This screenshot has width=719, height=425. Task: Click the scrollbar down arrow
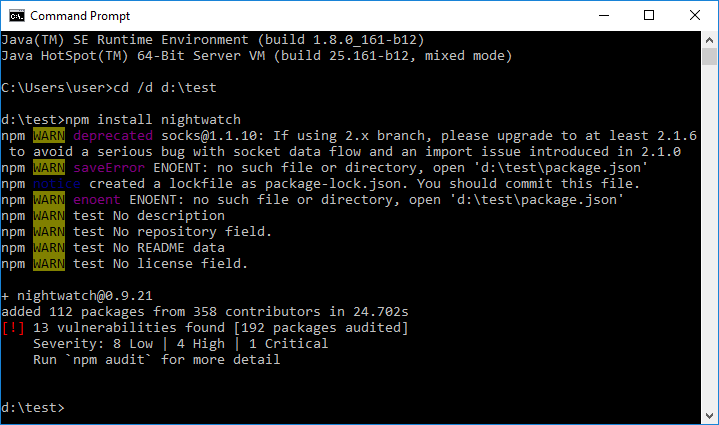(709, 416)
